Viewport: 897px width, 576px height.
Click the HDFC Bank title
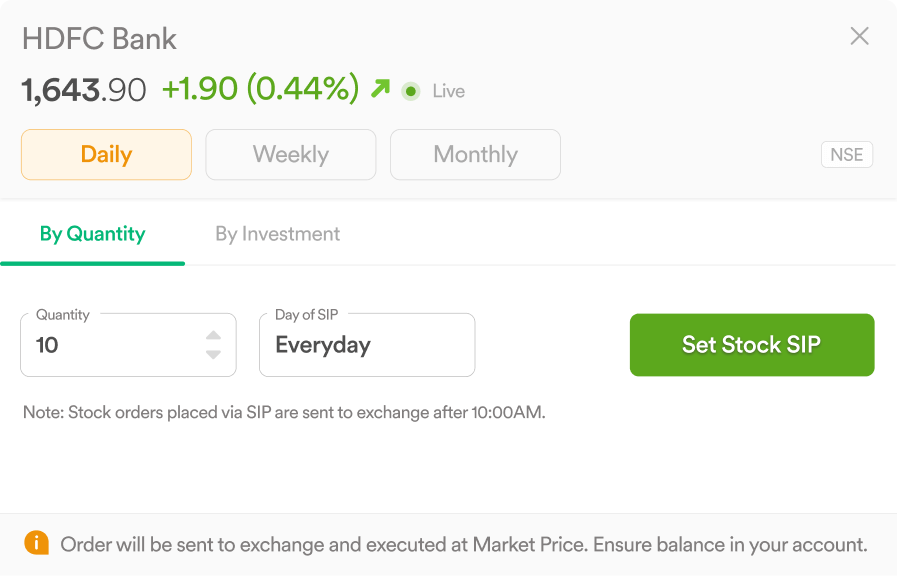point(100,39)
